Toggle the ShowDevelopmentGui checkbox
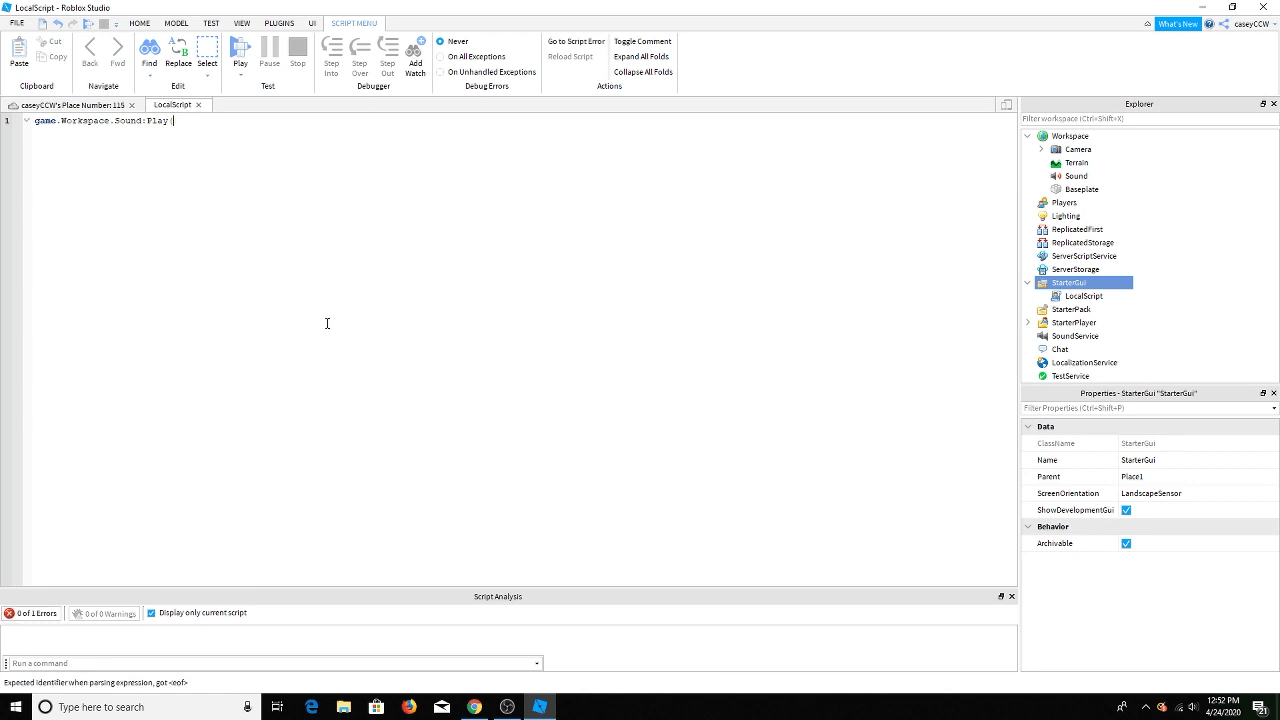Screen dimensions: 1280x720 click(1126, 510)
